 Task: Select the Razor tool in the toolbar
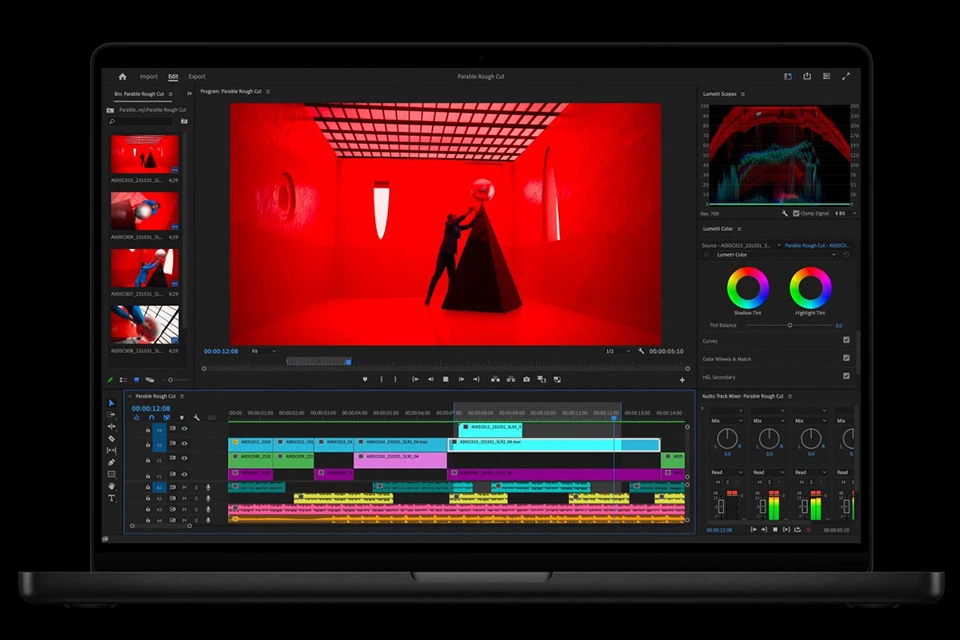[x=111, y=439]
